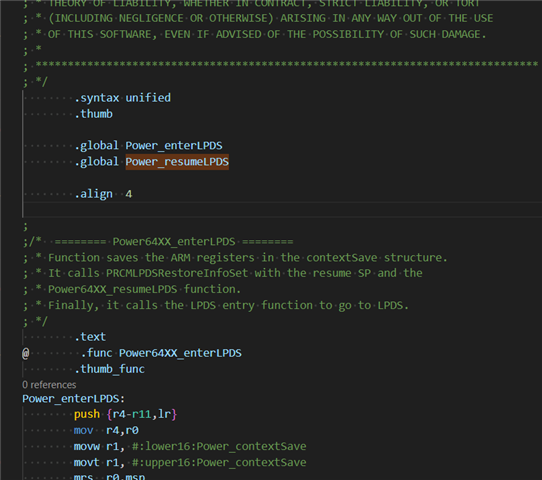Click the '.align 4' directive line

click(x=103, y=194)
